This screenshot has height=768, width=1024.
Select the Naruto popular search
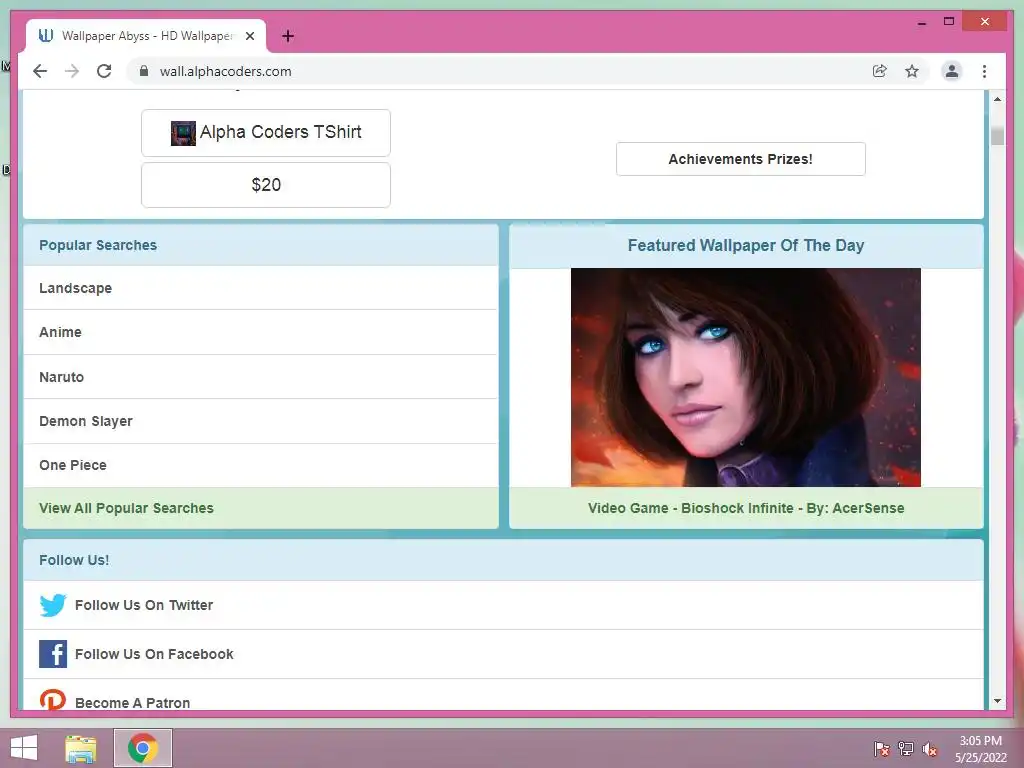tap(261, 377)
